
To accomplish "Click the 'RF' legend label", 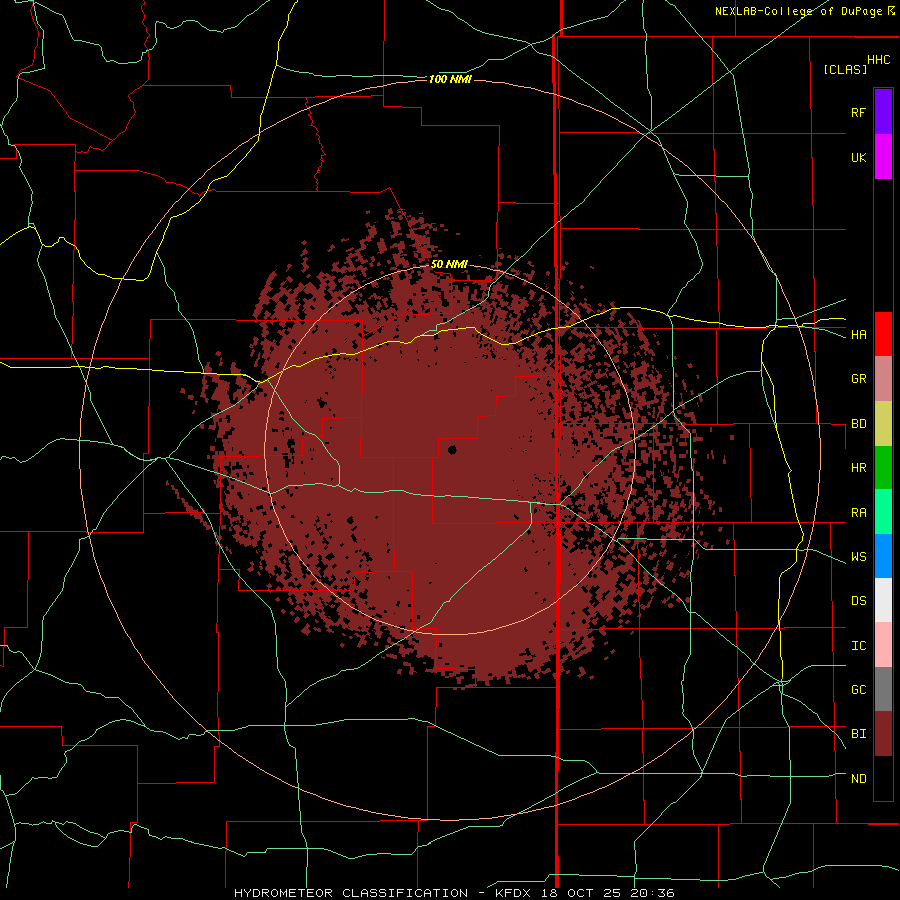I will [858, 112].
